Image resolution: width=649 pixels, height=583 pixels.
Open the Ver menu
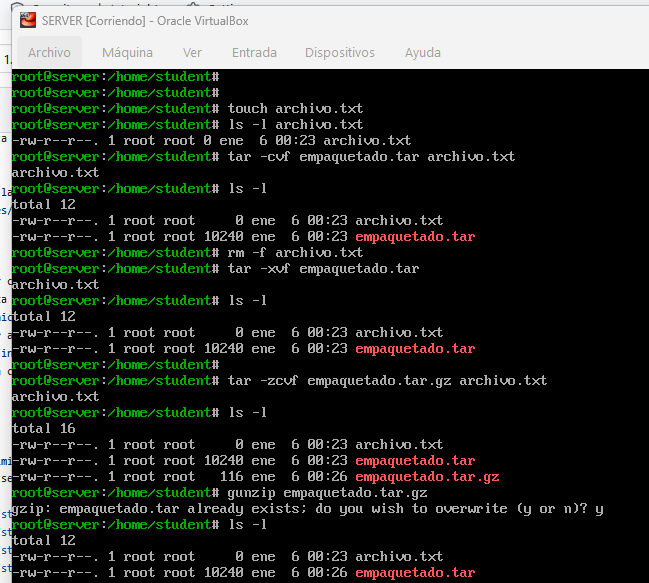192,53
